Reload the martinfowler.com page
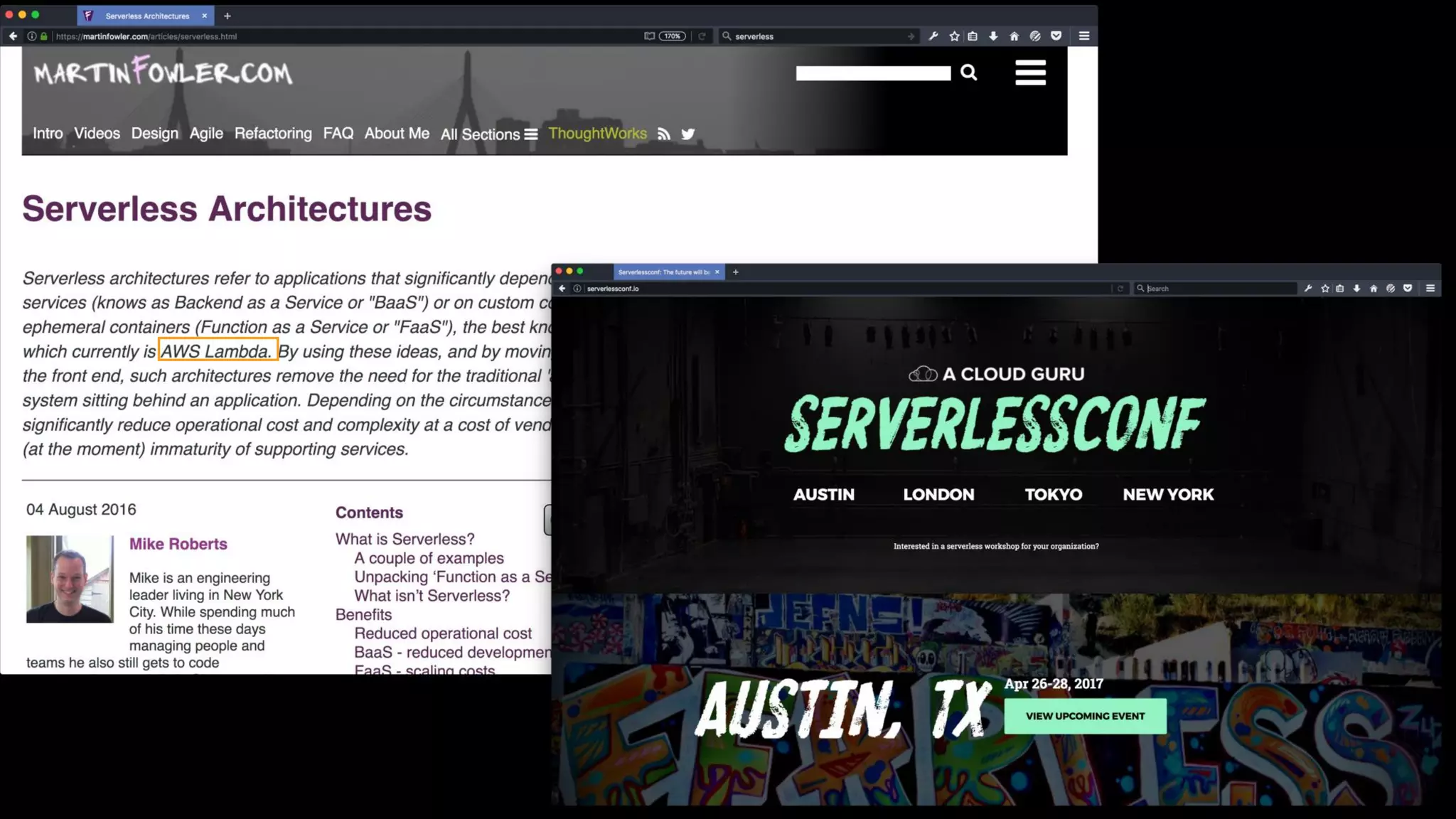 tap(702, 36)
